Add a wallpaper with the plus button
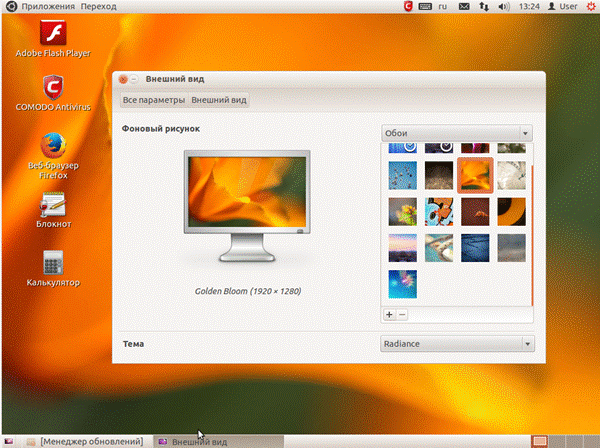Viewport: 600px width, 448px height. [x=389, y=314]
